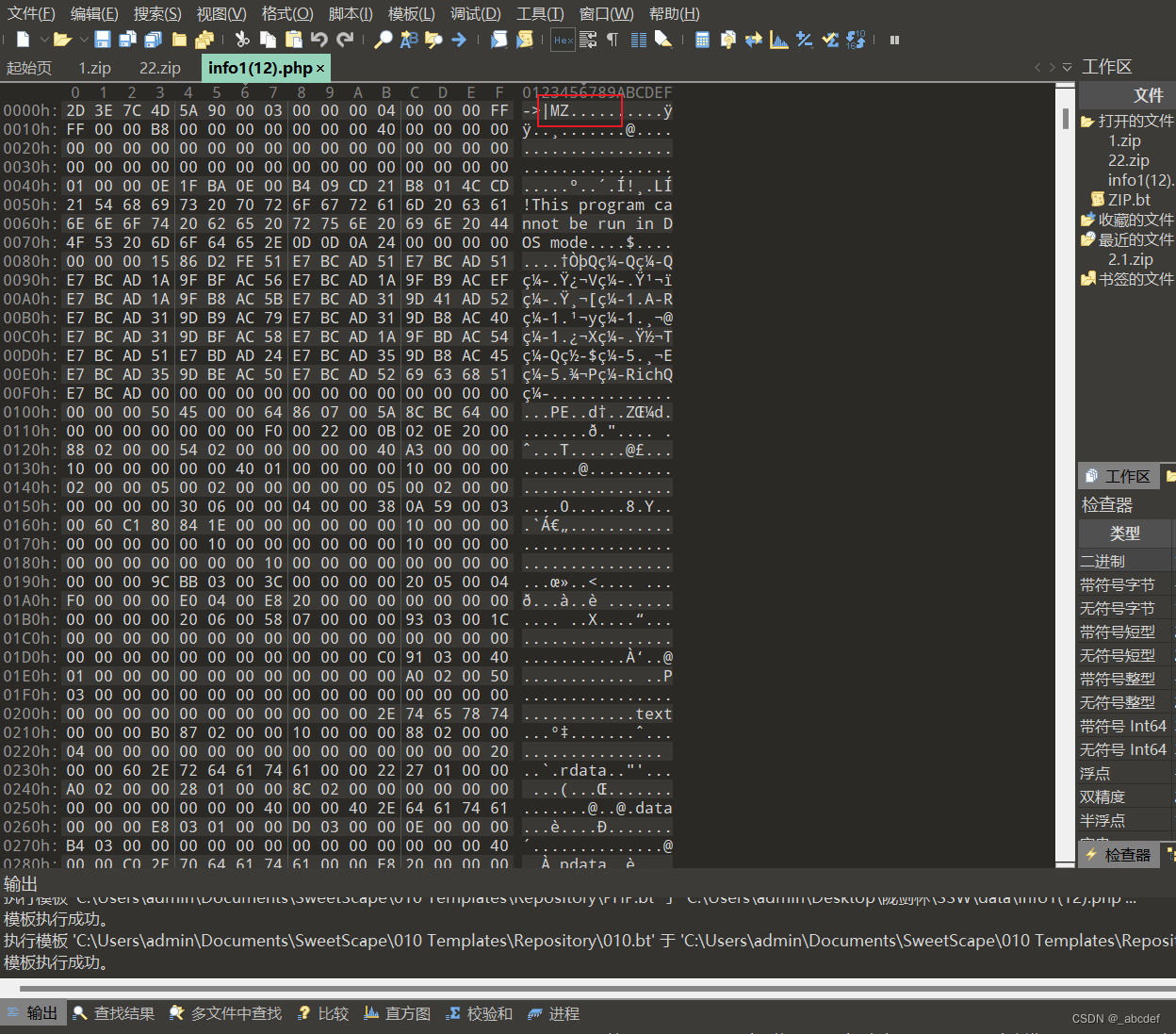Click the Save All toolbar icon
The width and height of the screenshot is (1176, 1034).
(x=153, y=40)
